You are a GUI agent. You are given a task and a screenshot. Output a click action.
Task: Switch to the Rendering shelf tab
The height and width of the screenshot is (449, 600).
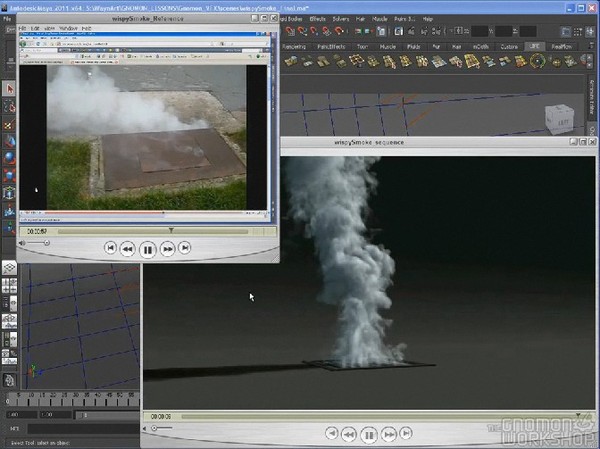[x=294, y=47]
